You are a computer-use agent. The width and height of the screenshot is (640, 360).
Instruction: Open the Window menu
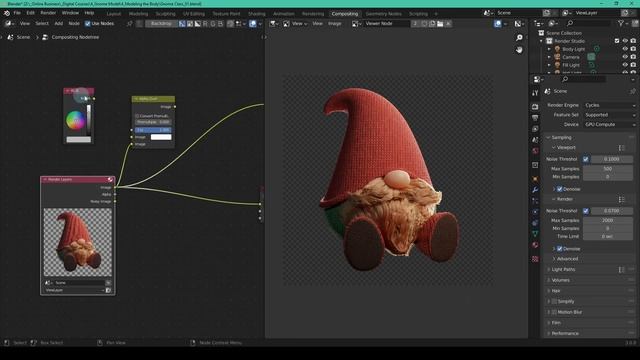[x=70, y=13]
